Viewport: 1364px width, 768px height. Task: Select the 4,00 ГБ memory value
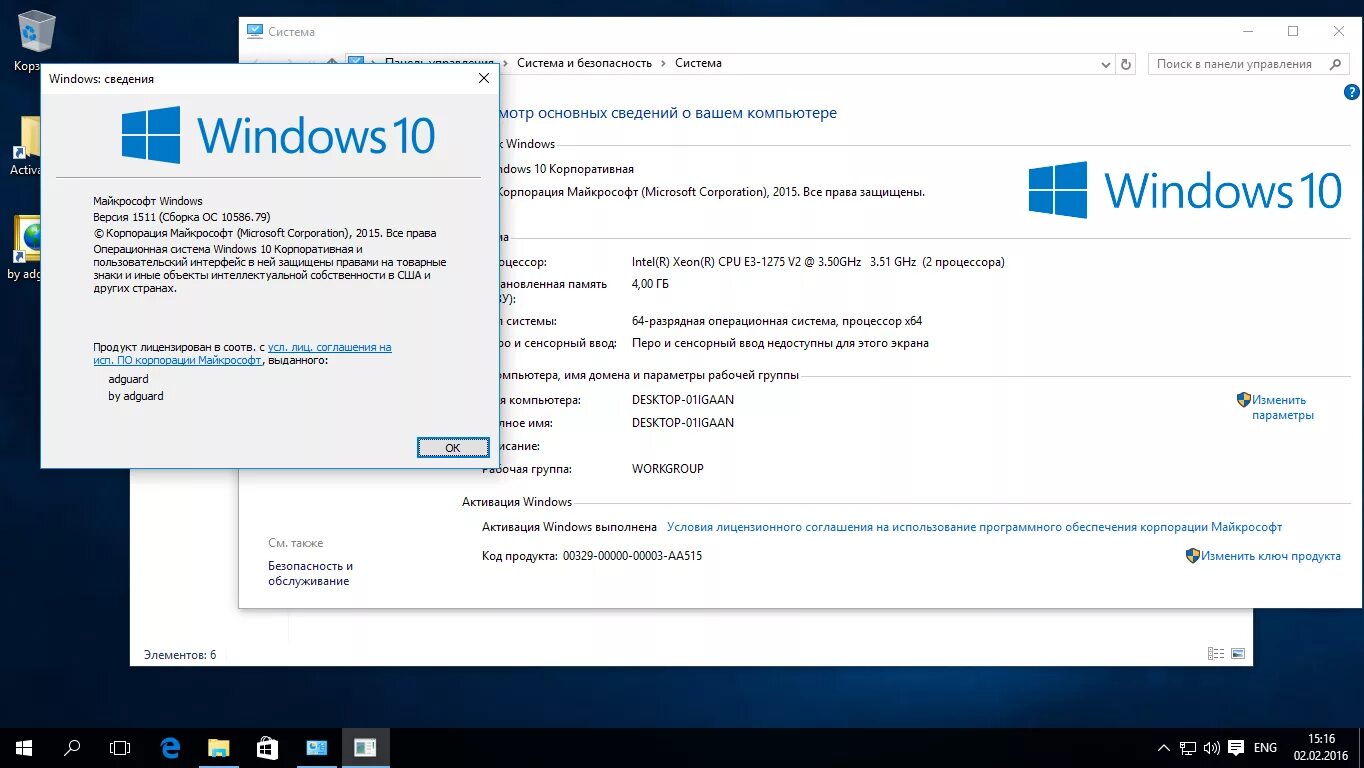651,284
